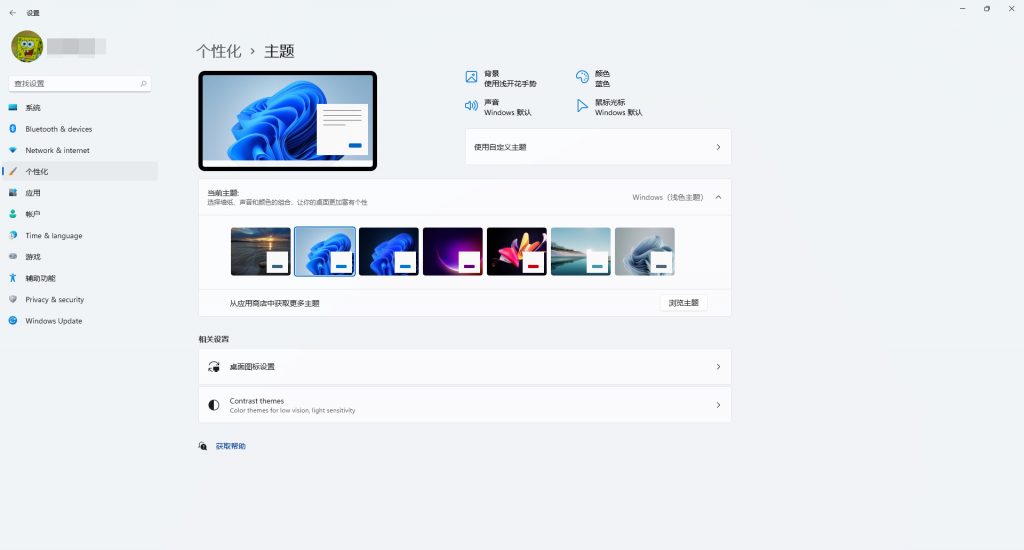The height and width of the screenshot is (550, 1024).
Task: Click the Bluetooth icon in sidebar
Action: (12, 129)
